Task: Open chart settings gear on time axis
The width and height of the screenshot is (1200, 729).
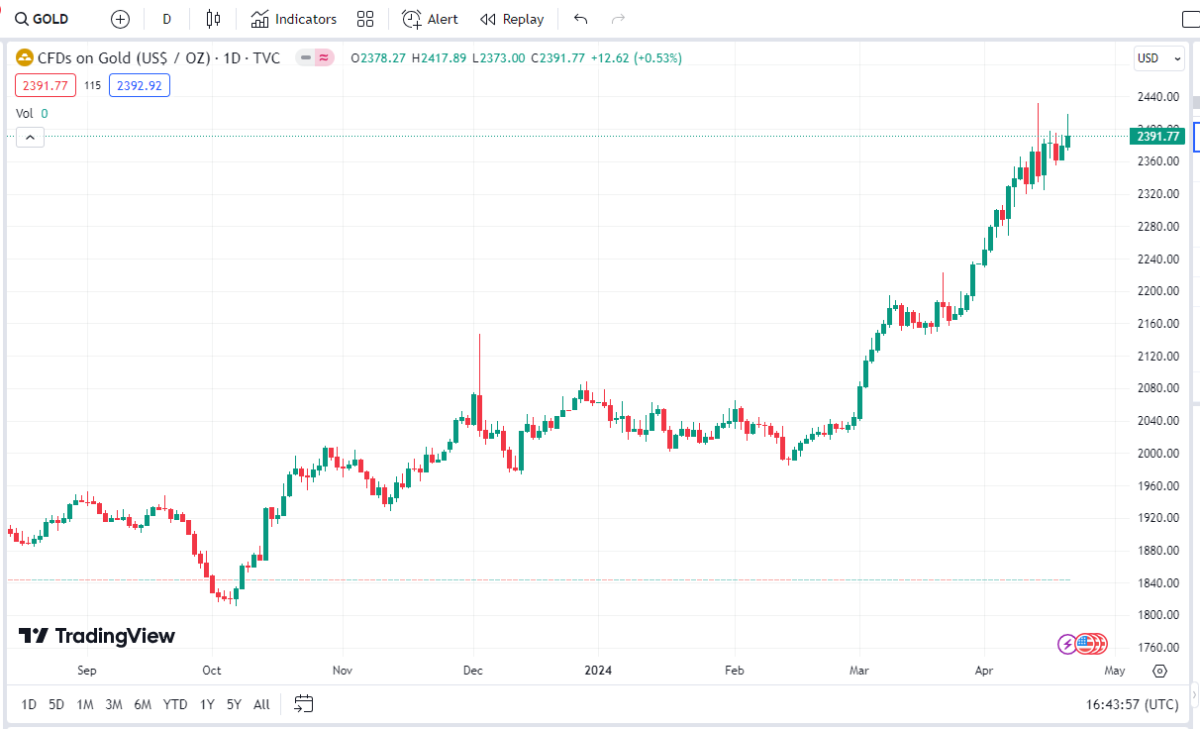Action: (1159, 671)
